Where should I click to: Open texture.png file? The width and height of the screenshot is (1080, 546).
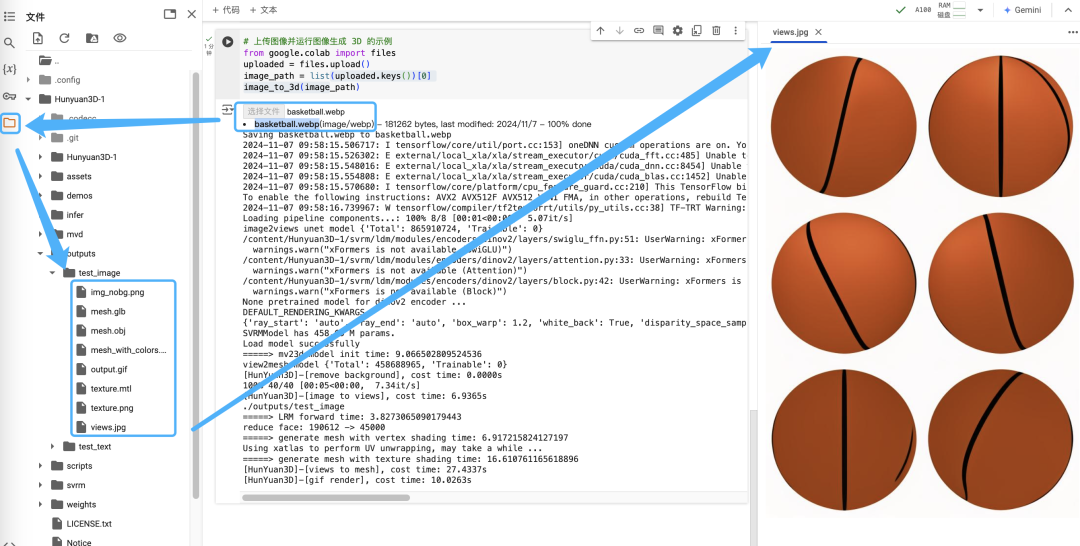[112, 408]
